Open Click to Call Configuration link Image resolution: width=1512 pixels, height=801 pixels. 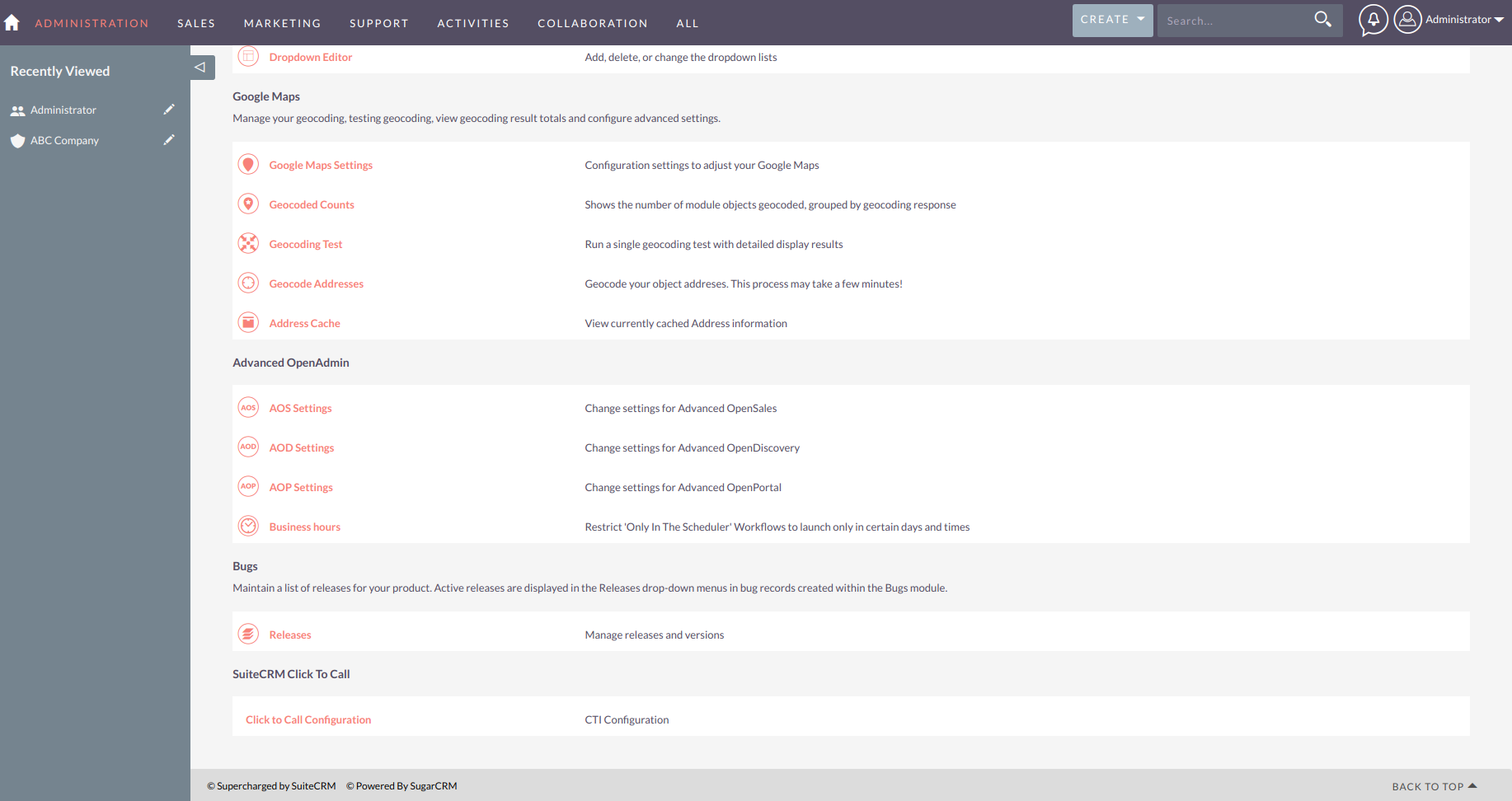[x=308, y=719]
